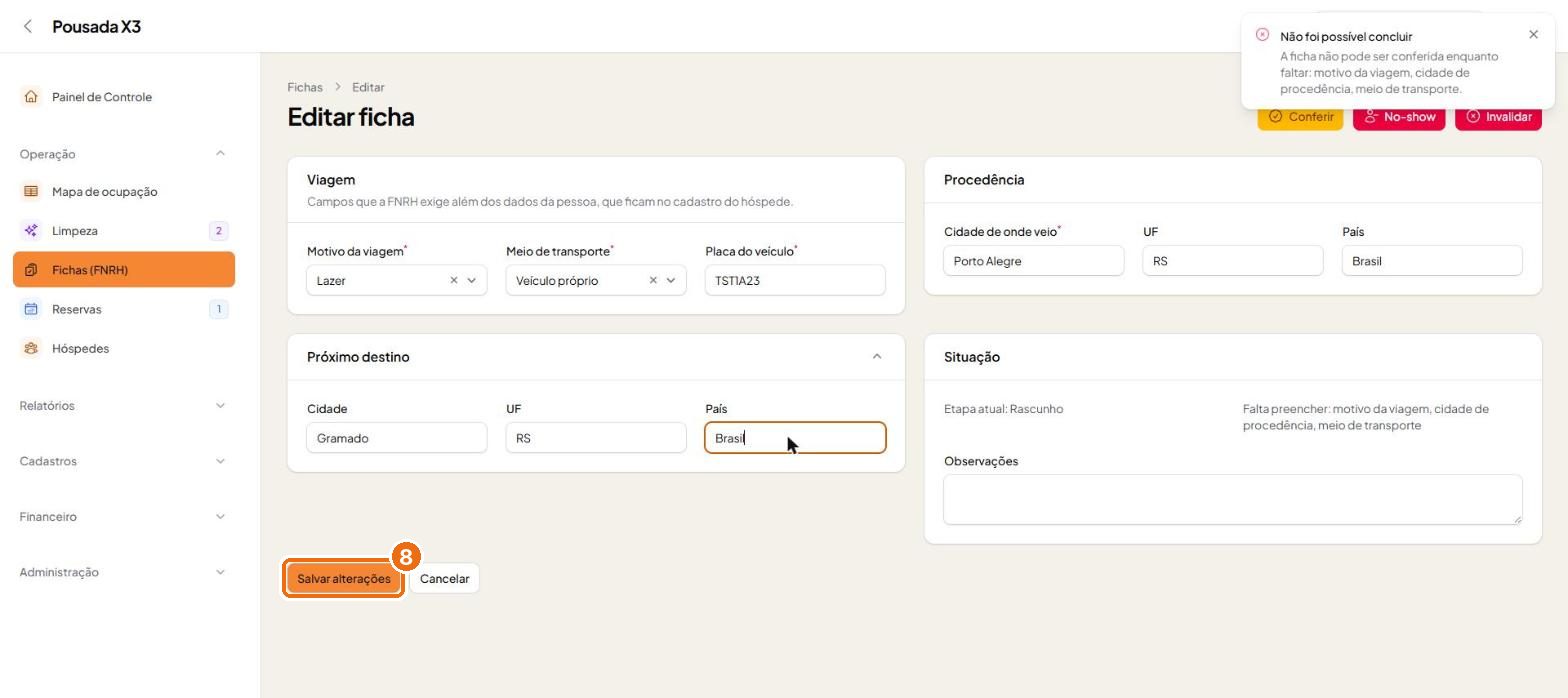
Task: Open Reservas in sidebar
Action: click(x=124, y=309)
